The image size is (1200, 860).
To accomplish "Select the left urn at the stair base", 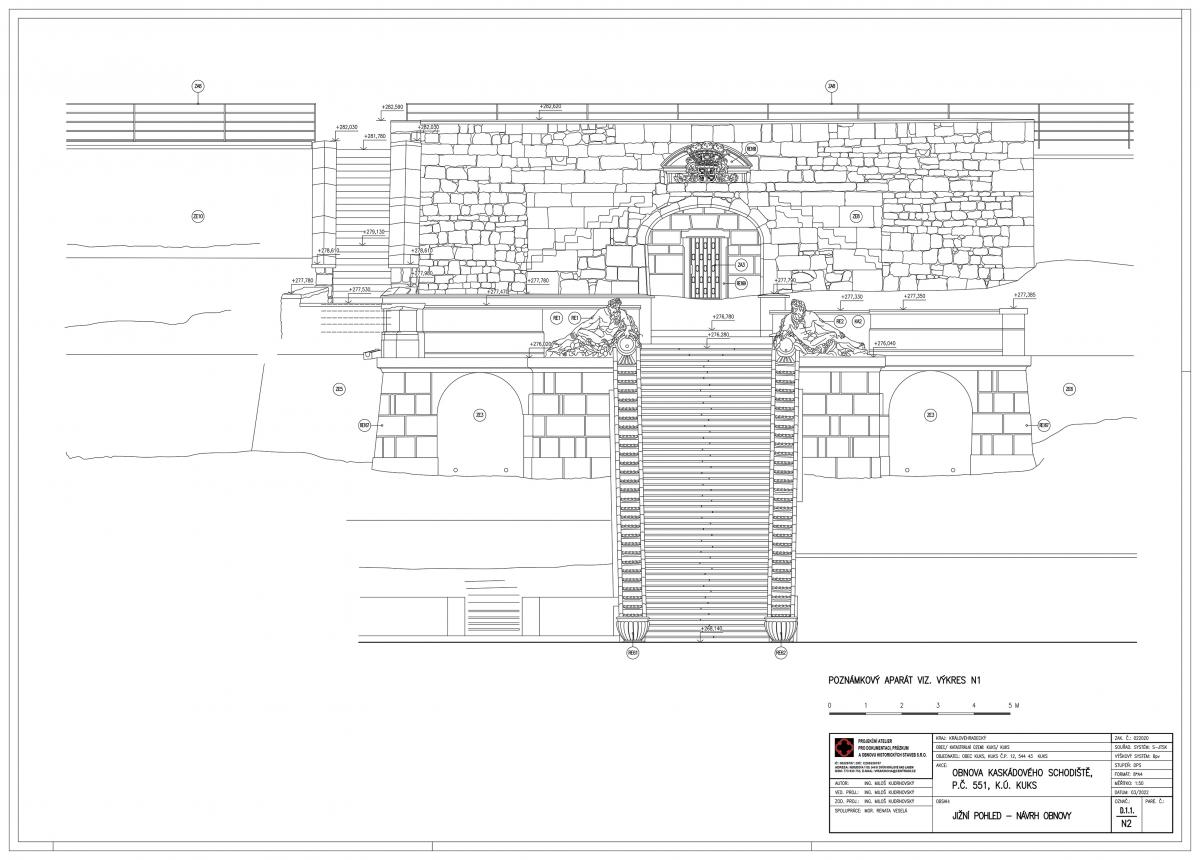I will (x=632, y=630).
